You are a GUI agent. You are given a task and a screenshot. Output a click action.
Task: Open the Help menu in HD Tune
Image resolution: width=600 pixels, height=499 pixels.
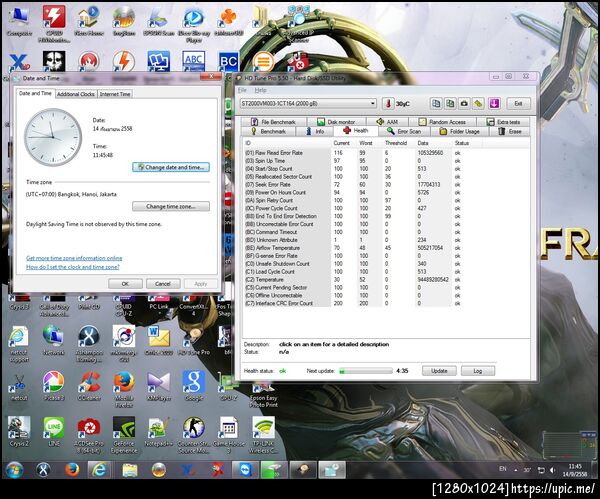(x=260, y=90)
